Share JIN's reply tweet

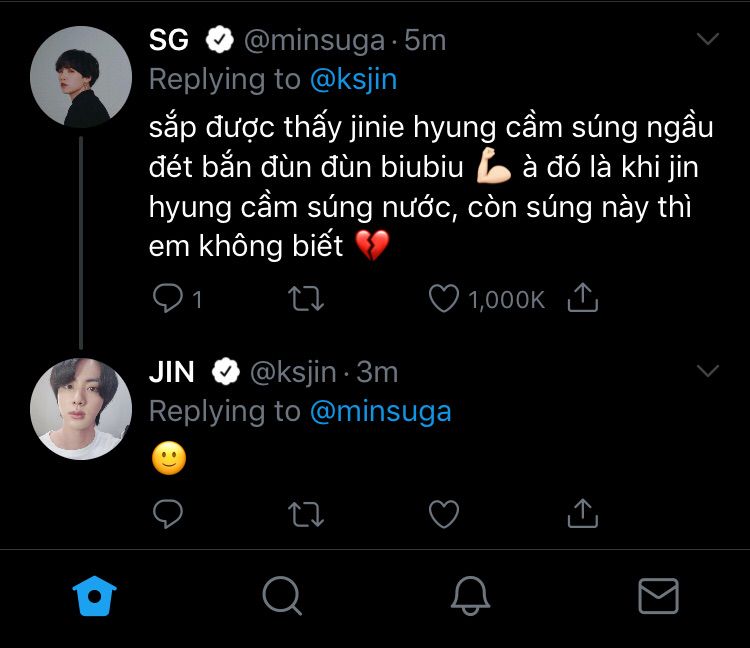point(582,513)
